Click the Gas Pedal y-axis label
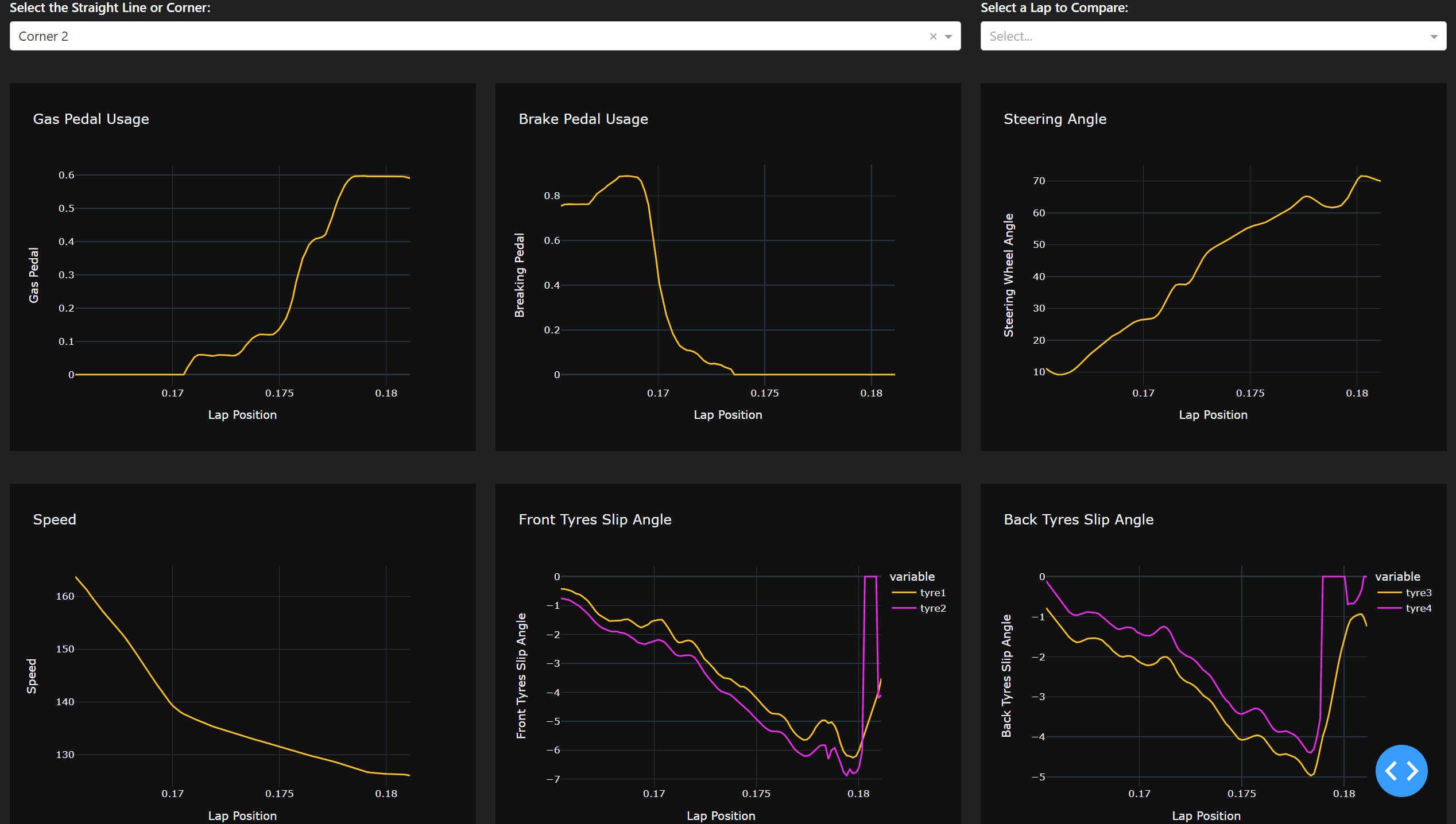This screenshot has width=1456, height=824. [x=34, y=275]
